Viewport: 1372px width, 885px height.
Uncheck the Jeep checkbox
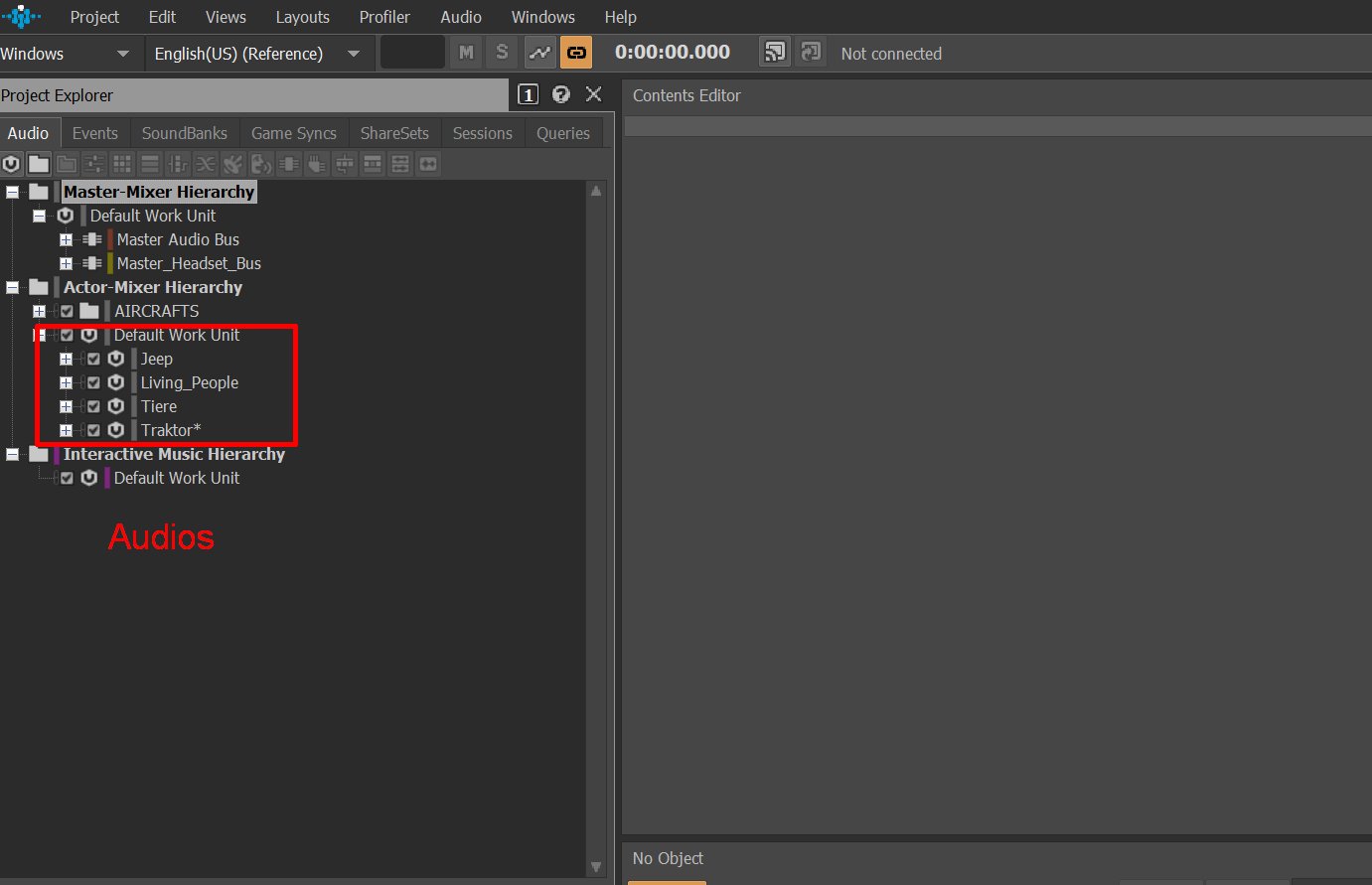tap(93, 359)
